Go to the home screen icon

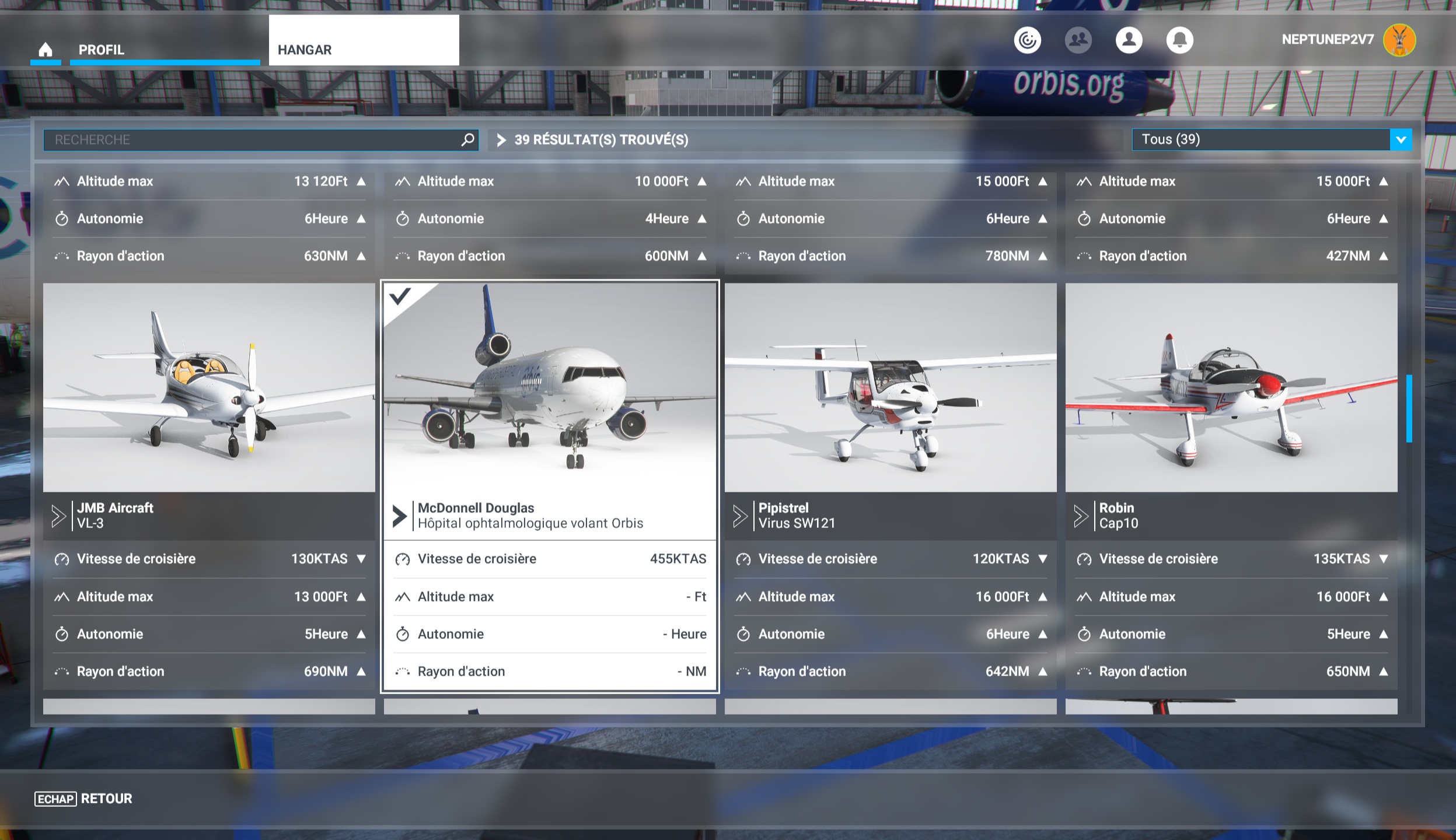point(46,50)
